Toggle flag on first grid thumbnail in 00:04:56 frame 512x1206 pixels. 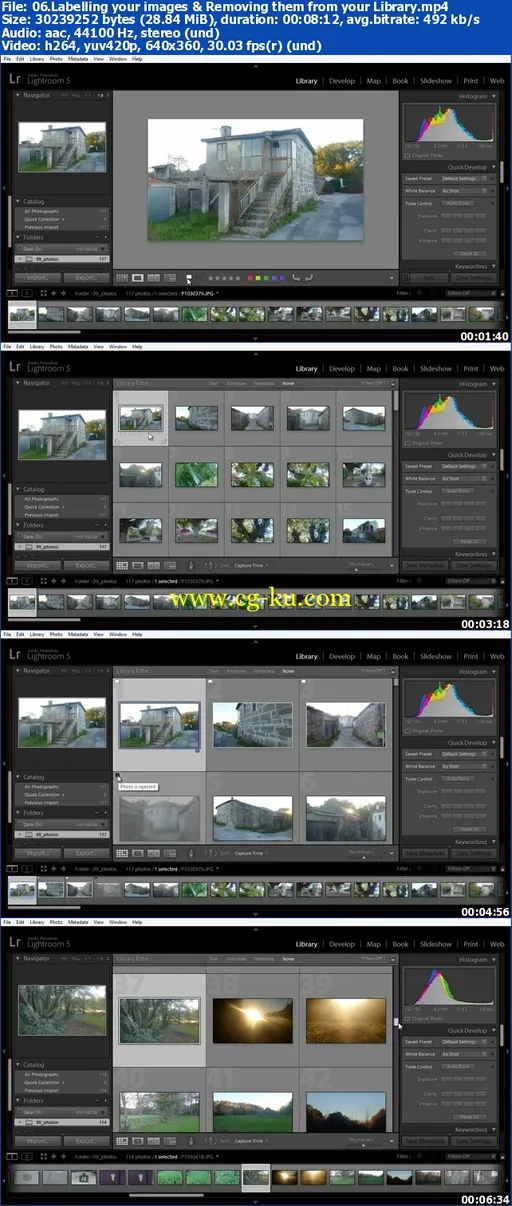coord(118,684)
